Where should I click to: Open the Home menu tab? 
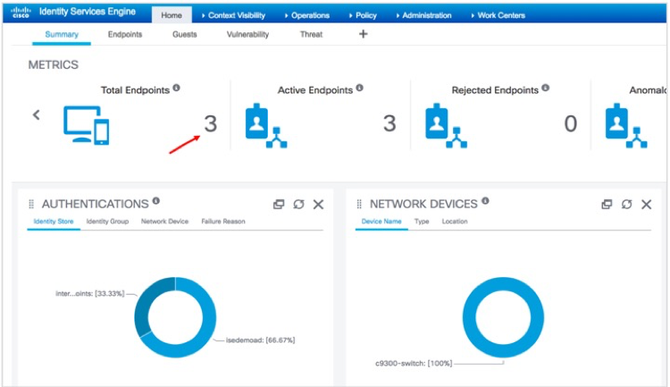[x=171, y=15]
